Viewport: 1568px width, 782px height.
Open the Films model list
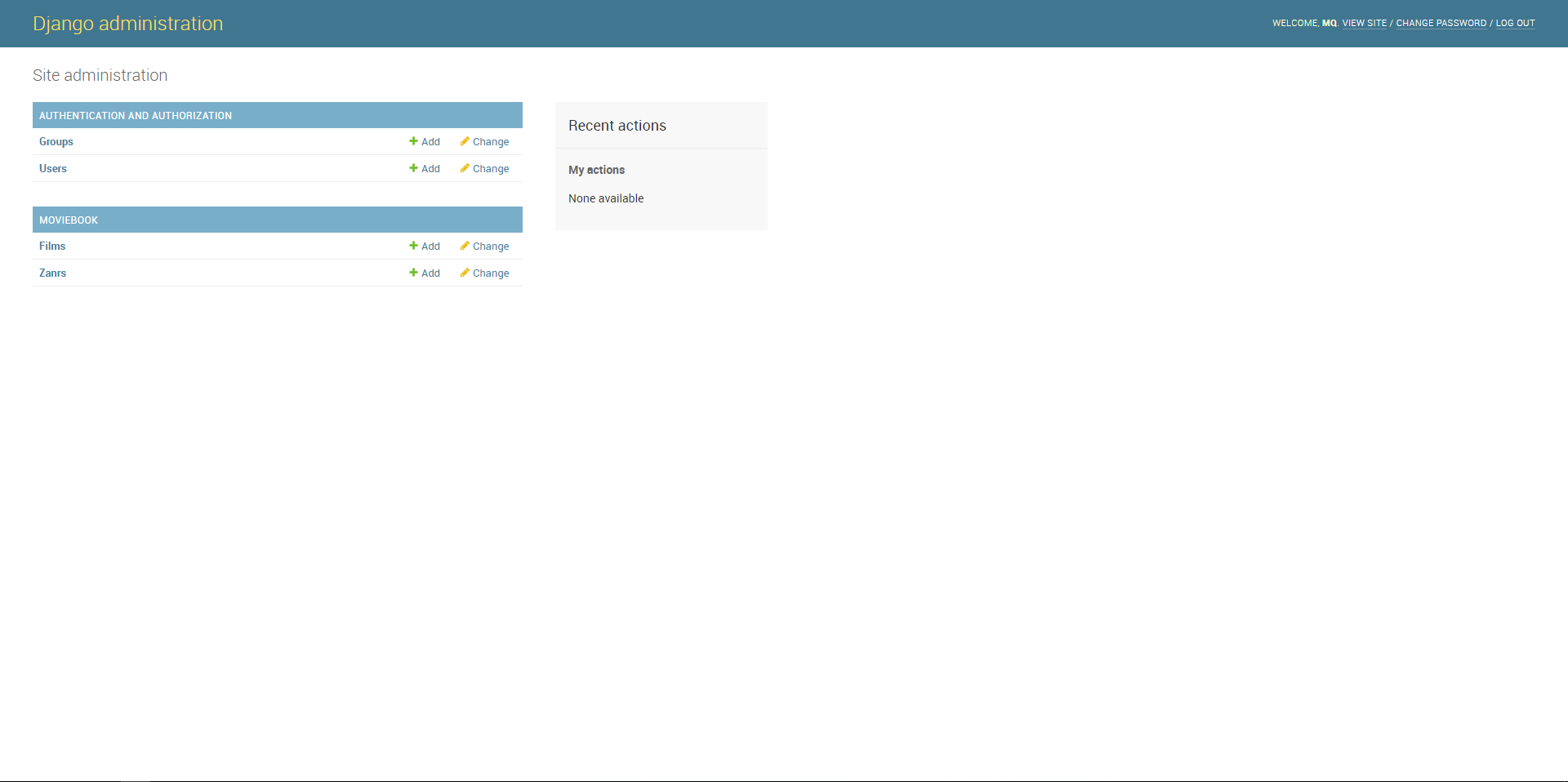point(52,247)
